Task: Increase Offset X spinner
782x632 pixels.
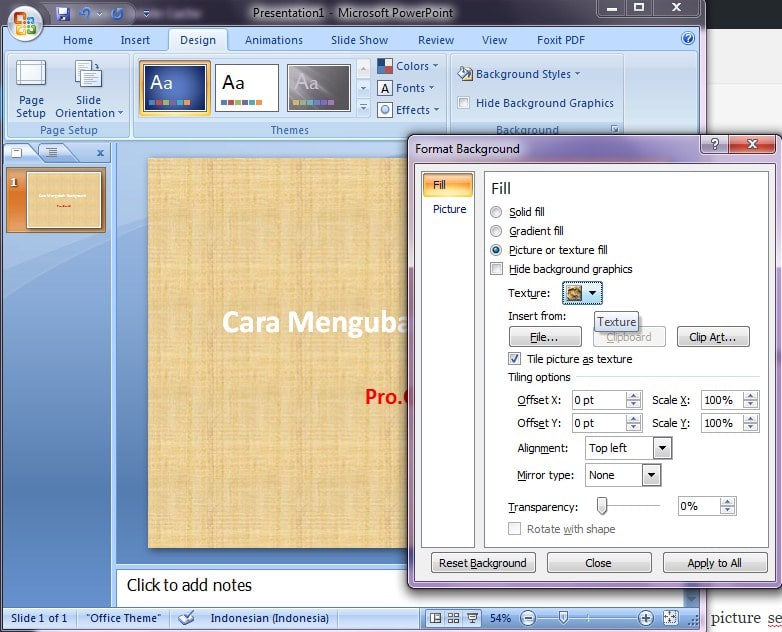Action: pyautogui.click(x=633, y=396)
